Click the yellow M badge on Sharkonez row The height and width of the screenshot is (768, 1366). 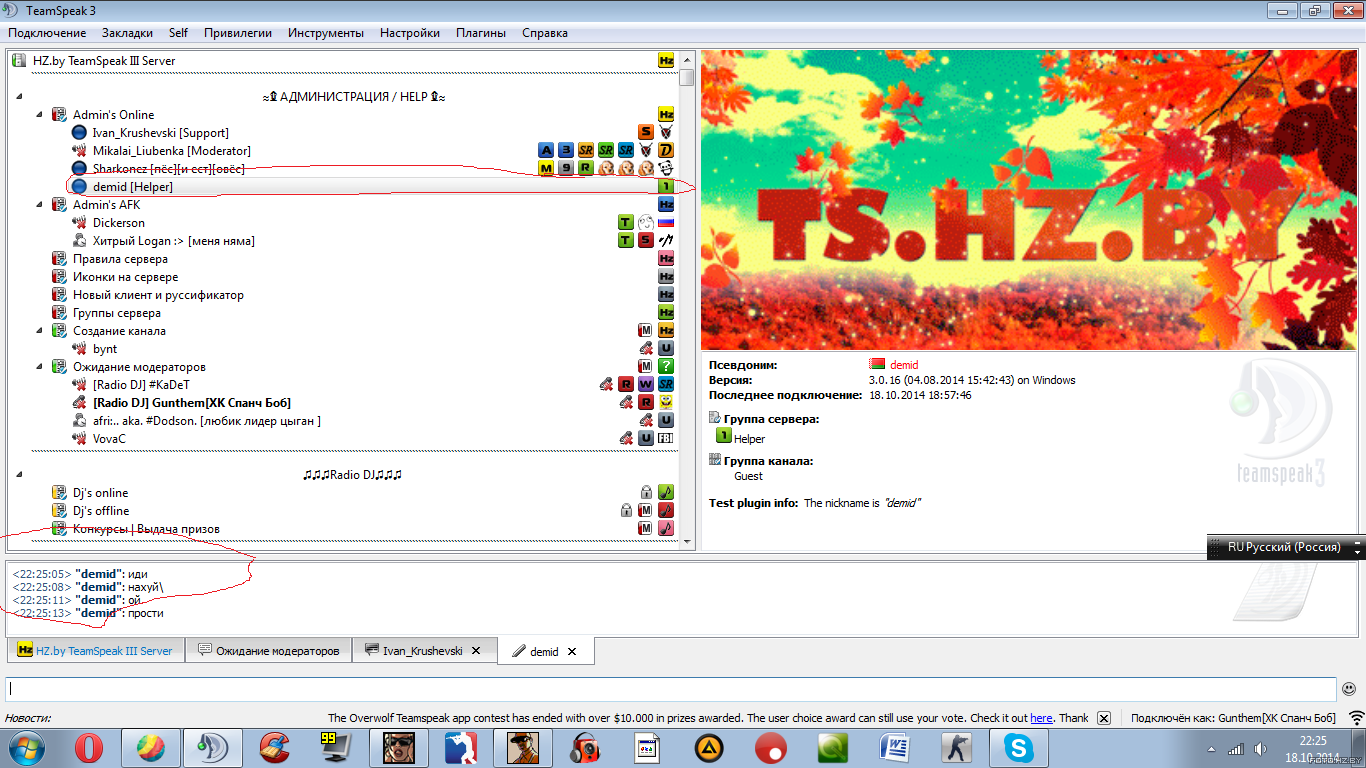[x=546, y=168]
